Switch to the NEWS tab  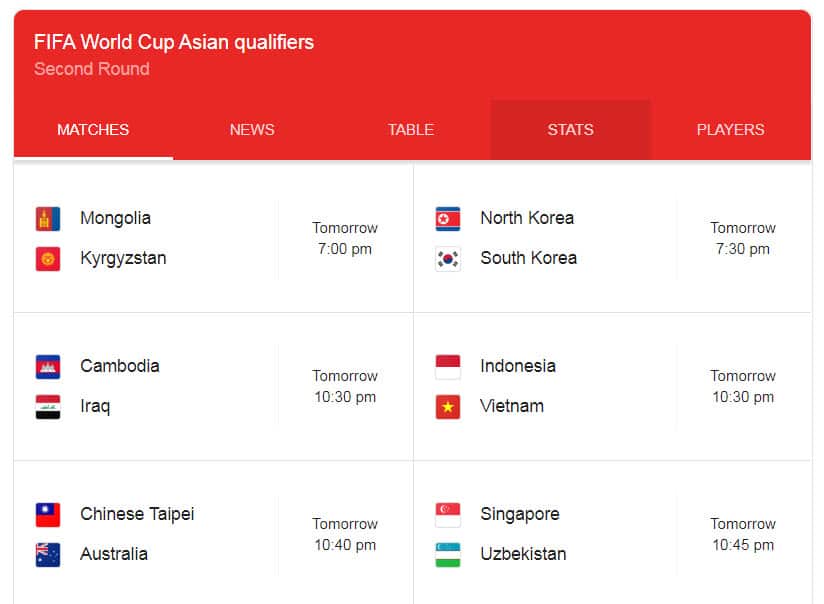[252, 129]
